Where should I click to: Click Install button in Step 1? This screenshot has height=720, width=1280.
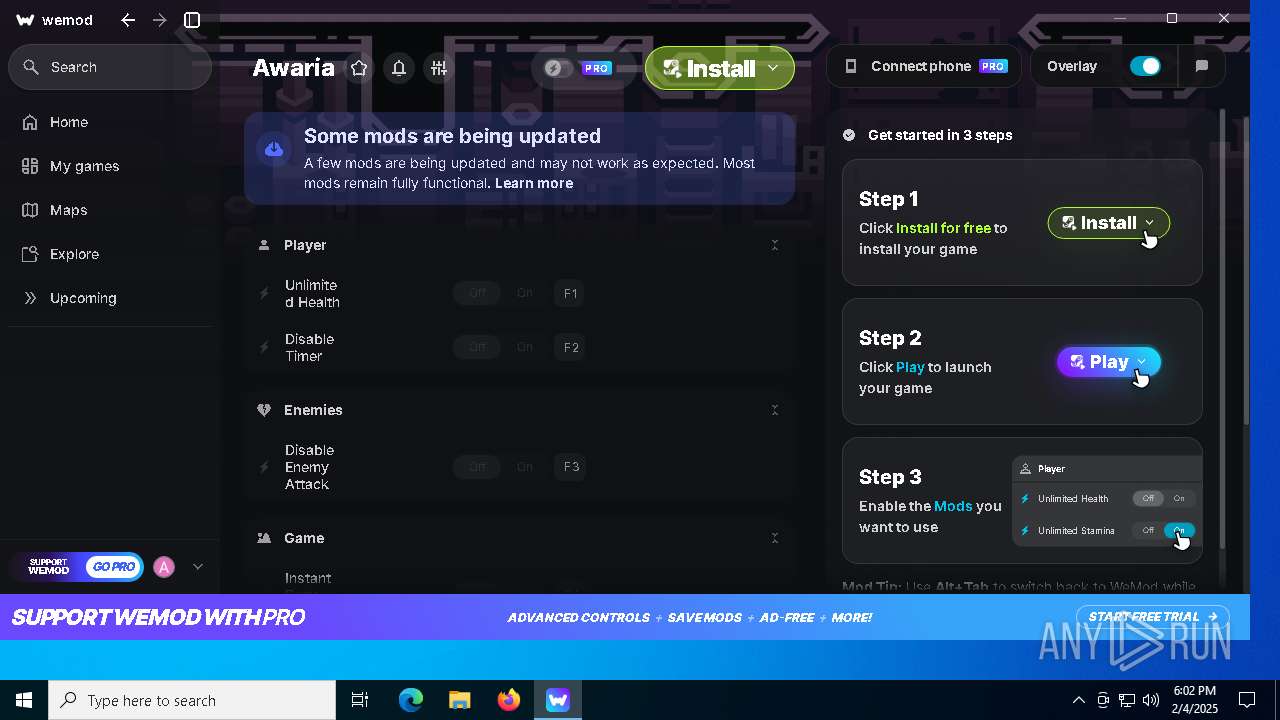pos(1108,223)
